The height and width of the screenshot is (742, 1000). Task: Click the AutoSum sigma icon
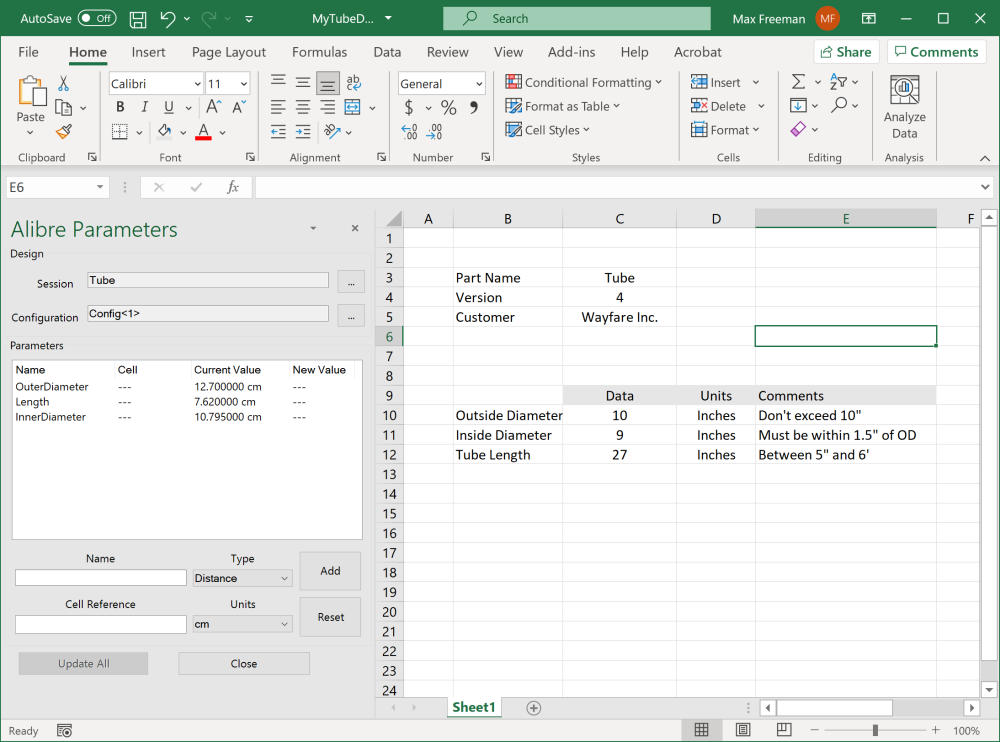coord(798,82)
